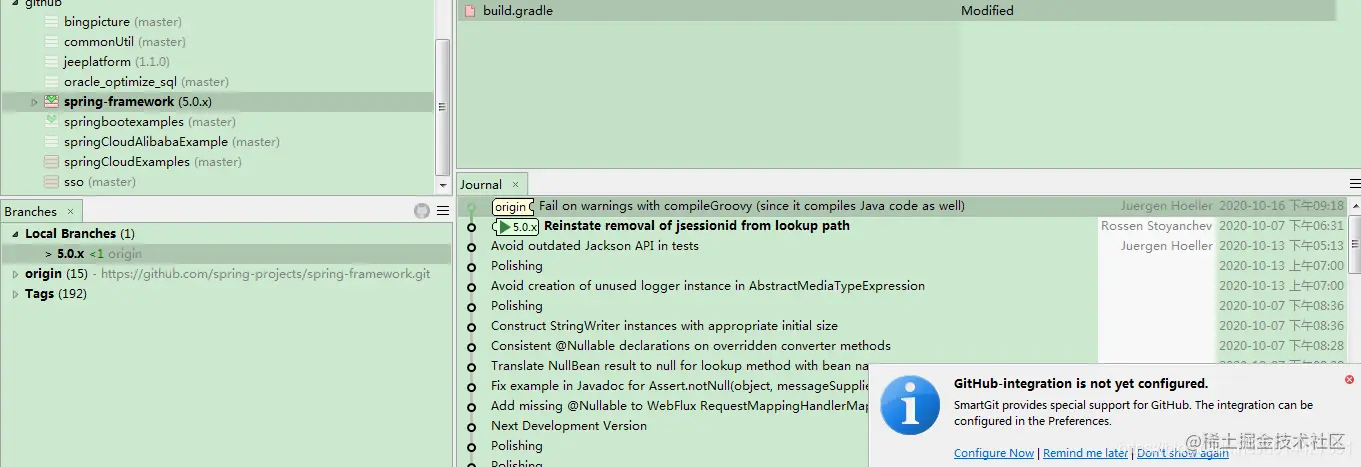This screenshot has width=1361, height=467.
Task: Click the bingpicture repository icon
Action: click(x=51, y=22)
